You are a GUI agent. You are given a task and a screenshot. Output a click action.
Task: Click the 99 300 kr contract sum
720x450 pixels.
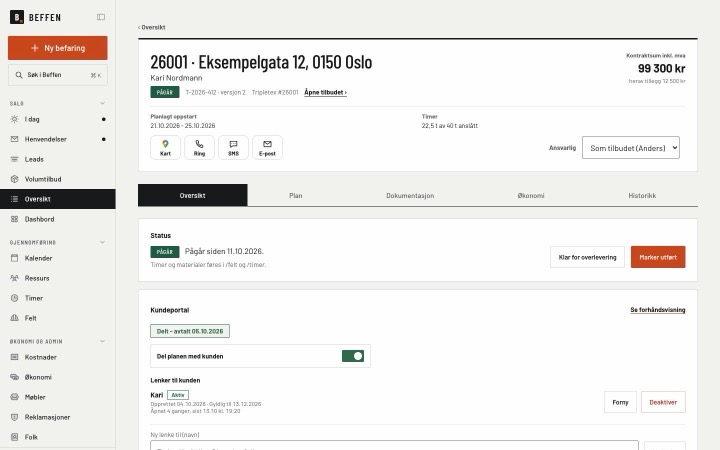pos(661,68)
